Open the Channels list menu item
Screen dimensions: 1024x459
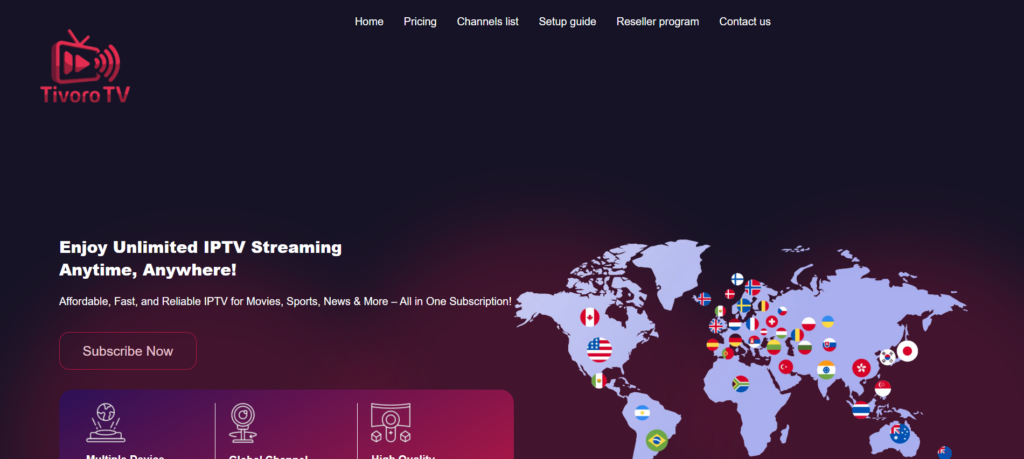(x=488, y=22)
